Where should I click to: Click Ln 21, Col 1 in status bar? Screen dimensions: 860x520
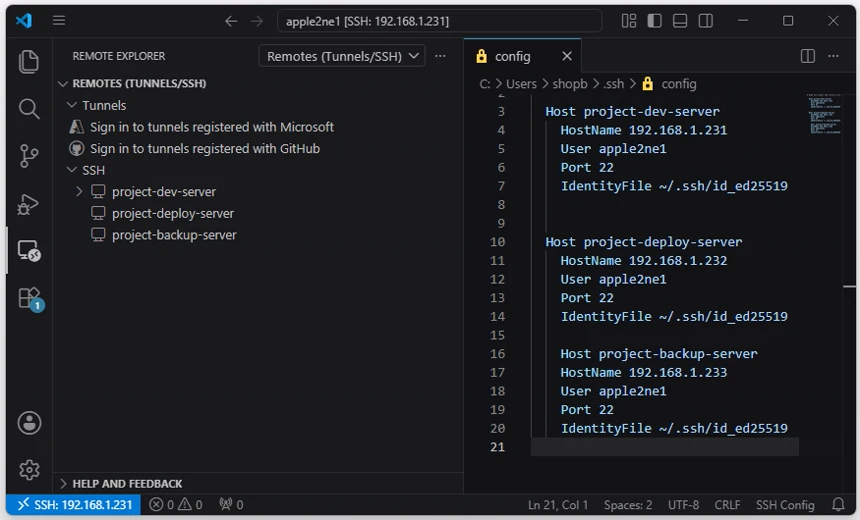point(557,505)
